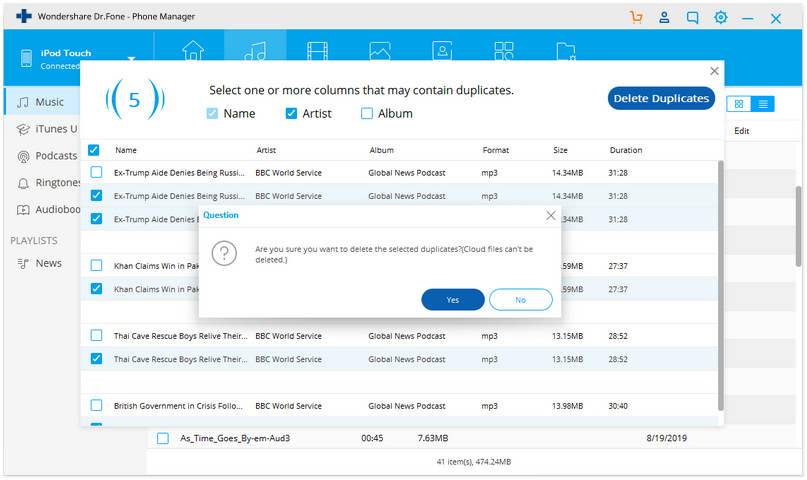
Task: Toggle the select-all checkbox in header
Action: (x=94, y=150)
